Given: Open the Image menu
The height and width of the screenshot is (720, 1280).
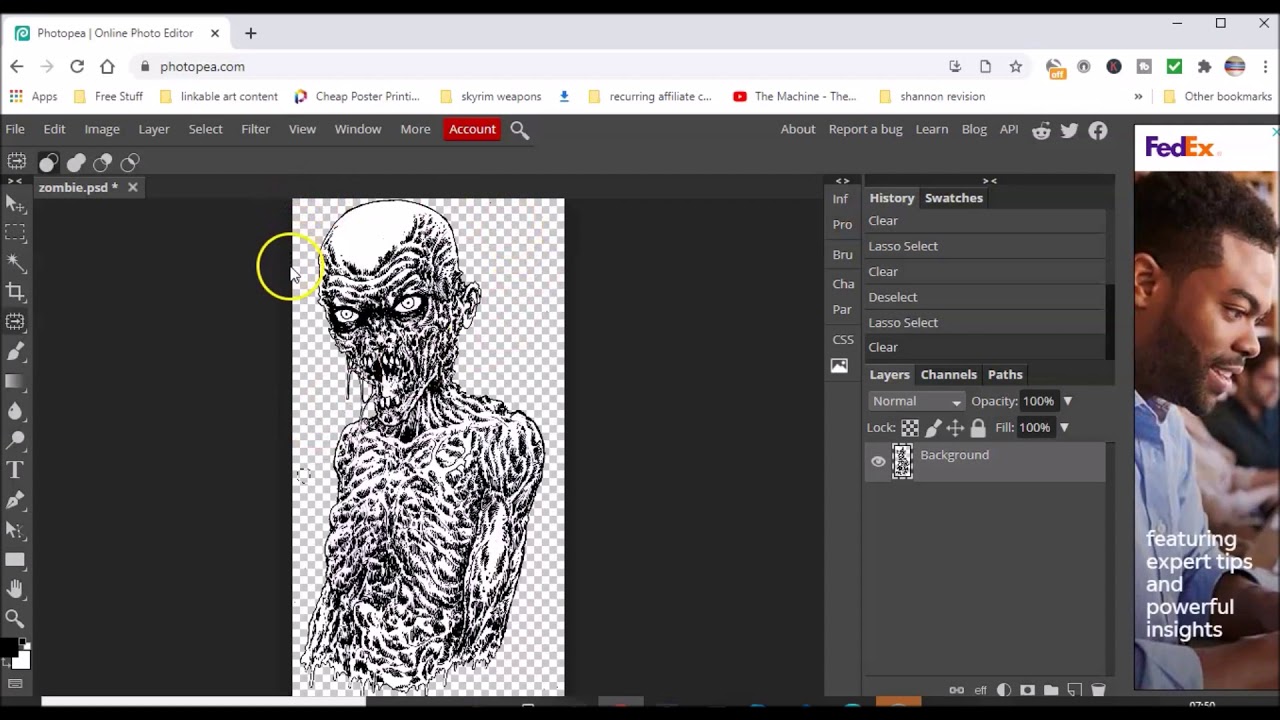Looking at the screenshot, I should [x=102, y=129].
